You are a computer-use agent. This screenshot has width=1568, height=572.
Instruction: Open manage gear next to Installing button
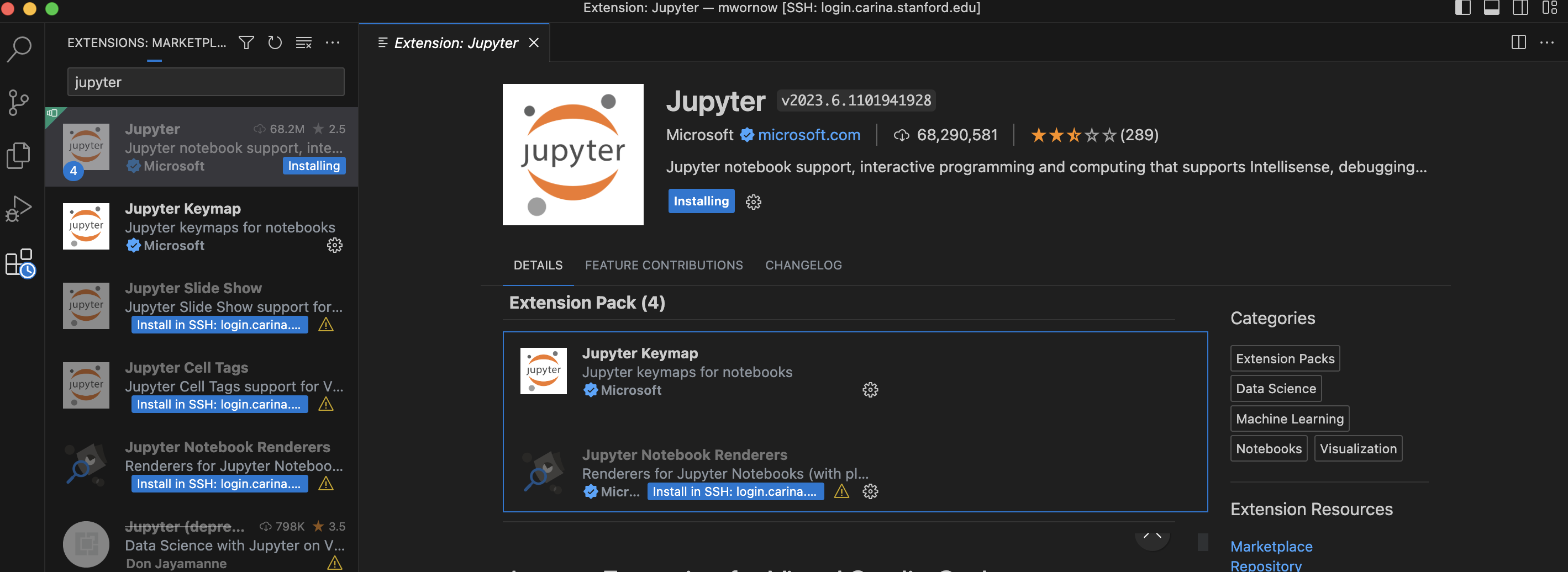[754, 202]
